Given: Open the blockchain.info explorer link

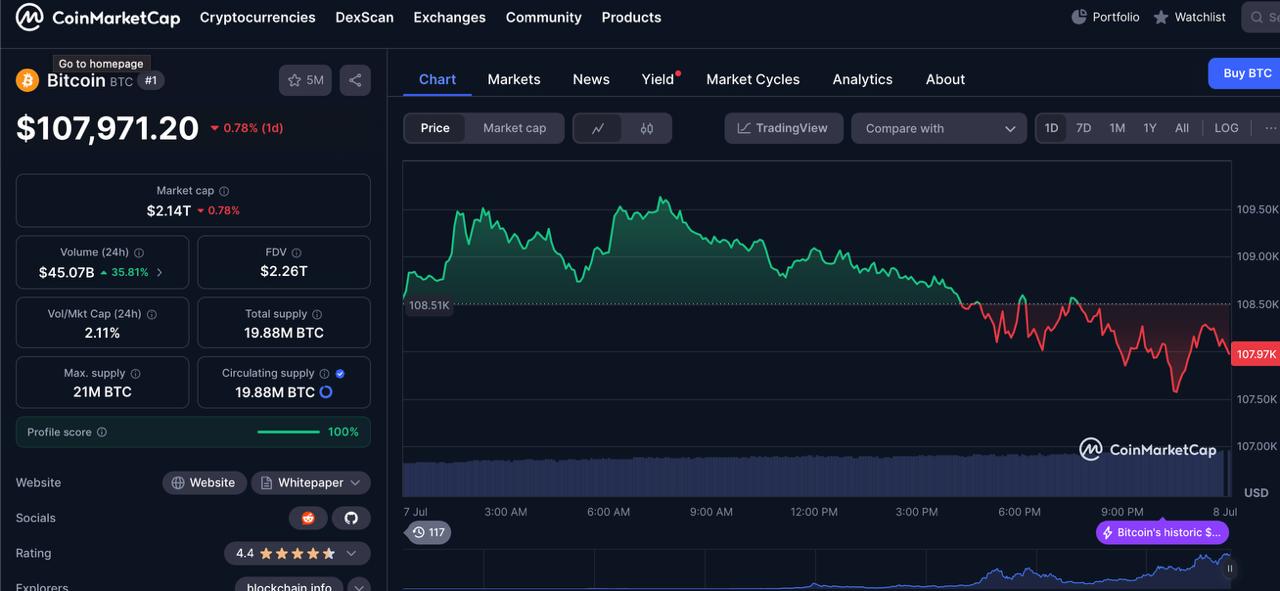Looking at the screenshot, I should (x=289, y=587).
